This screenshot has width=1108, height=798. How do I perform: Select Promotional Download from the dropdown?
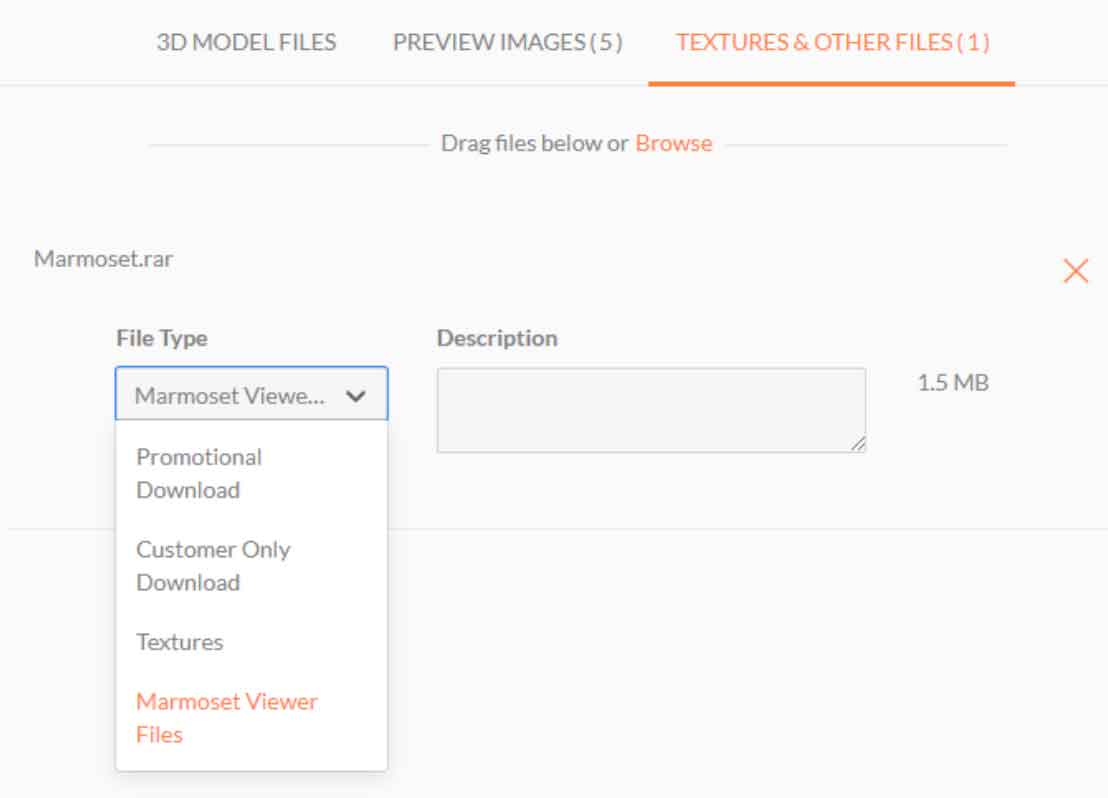(199, 473)
